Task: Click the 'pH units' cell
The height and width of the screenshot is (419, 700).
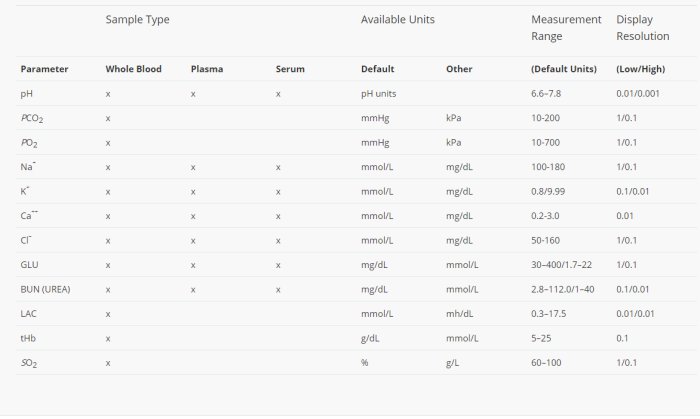Action: pos(379,93)
